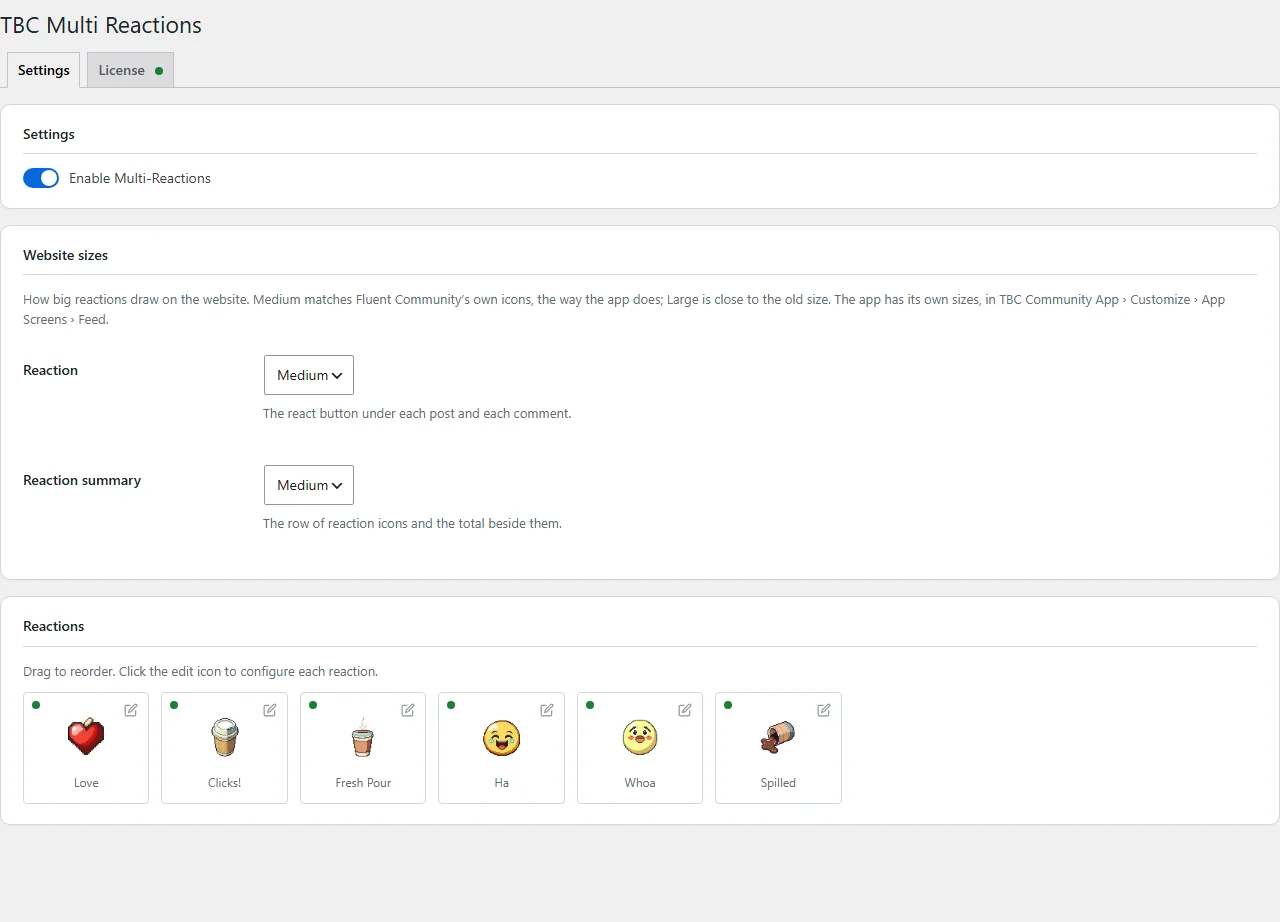Click the green status dot on Whoa card

[590, 705]
